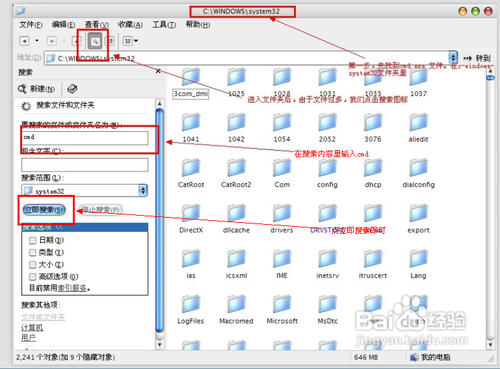Click the 646 MB status bar text
This screenshot has height=369, width=500.
pyautogui.click(x=365, y=357)
